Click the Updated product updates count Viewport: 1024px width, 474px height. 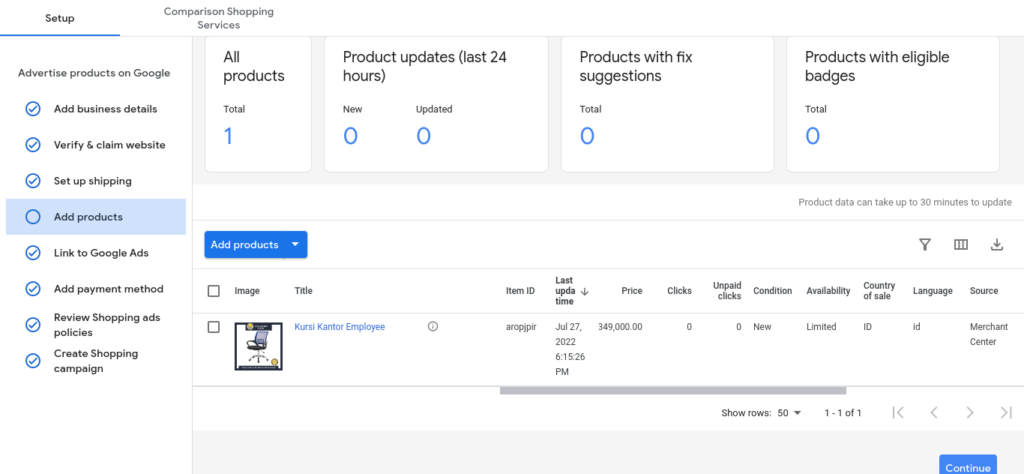[x=423, y=136]
